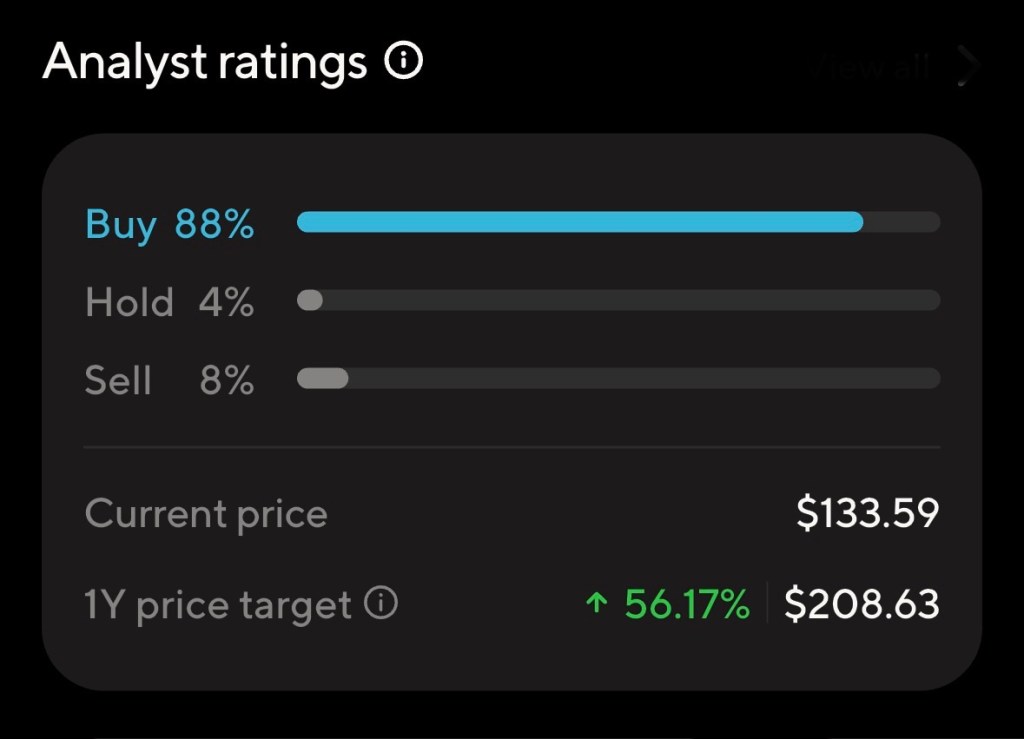Click the Hold rating progress bar
The image size is (1024, 739).
tap(618, 300)
